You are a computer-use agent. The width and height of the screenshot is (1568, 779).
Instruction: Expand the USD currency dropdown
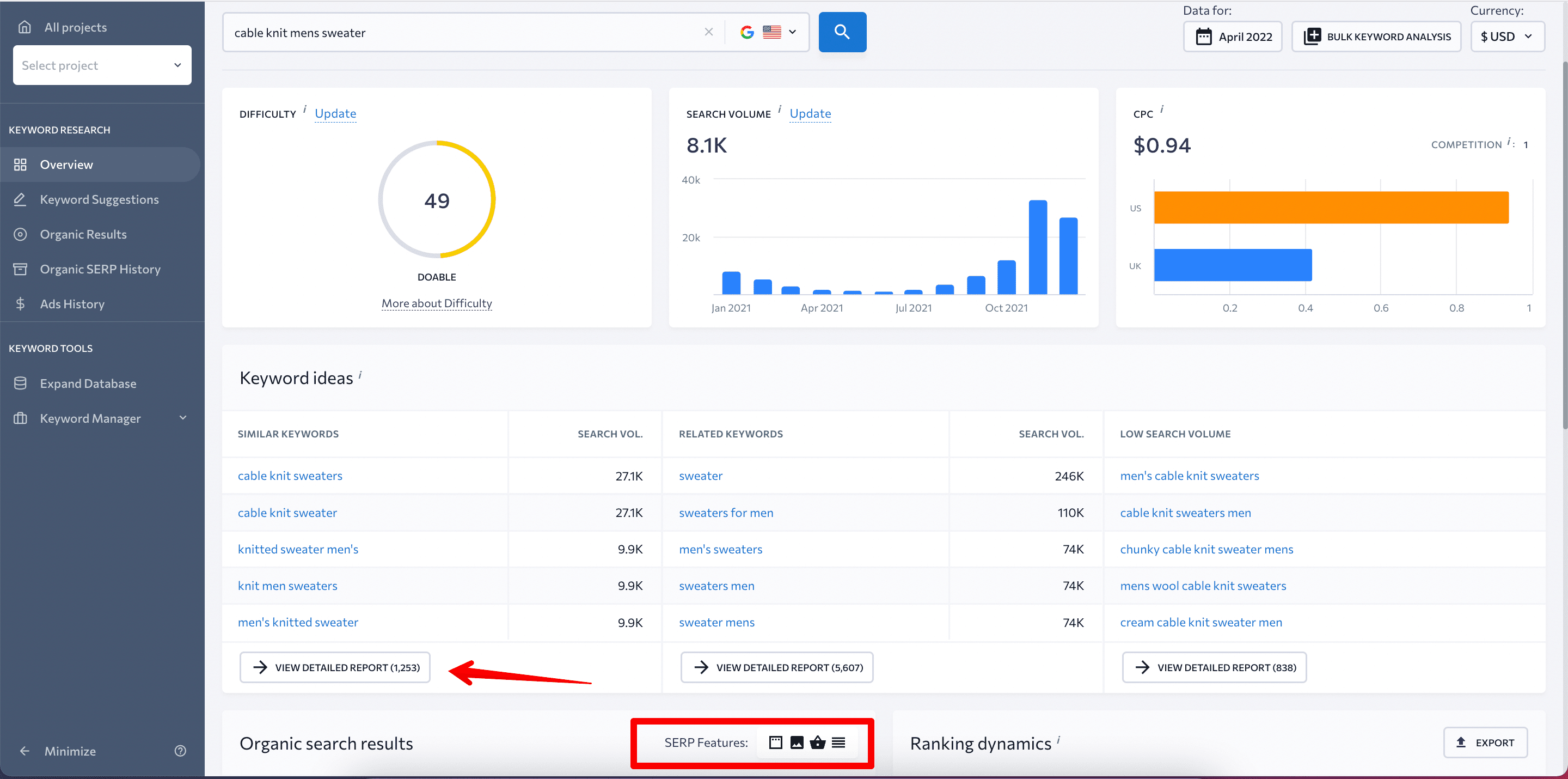coord(1507,36)
